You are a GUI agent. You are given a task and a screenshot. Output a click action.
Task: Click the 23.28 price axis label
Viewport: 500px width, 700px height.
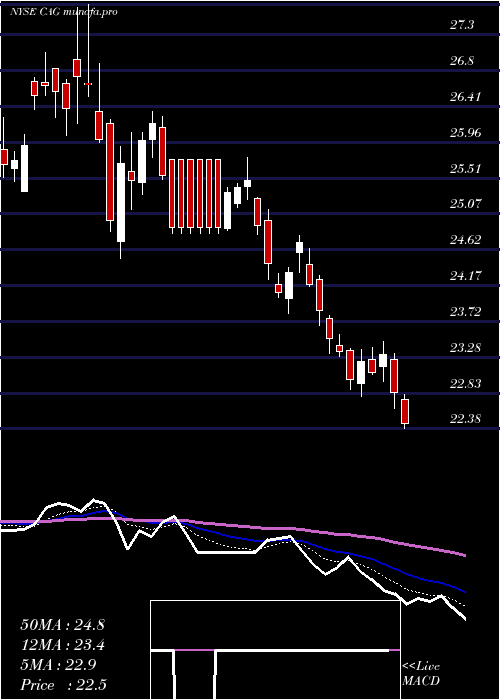465,347
